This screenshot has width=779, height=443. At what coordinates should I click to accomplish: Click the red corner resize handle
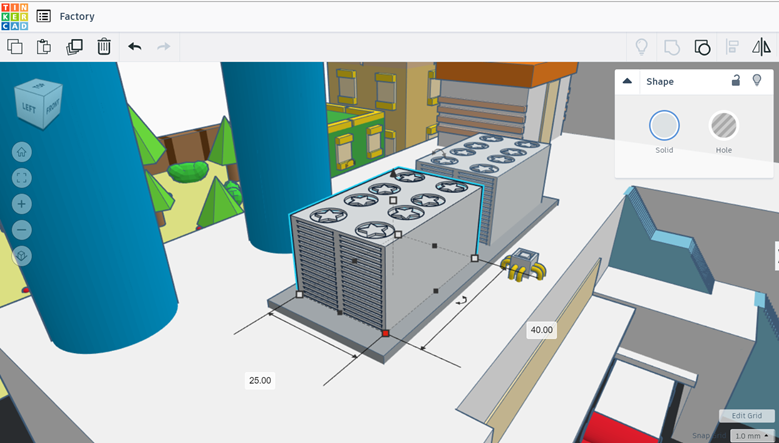click(x=386, y=333)
